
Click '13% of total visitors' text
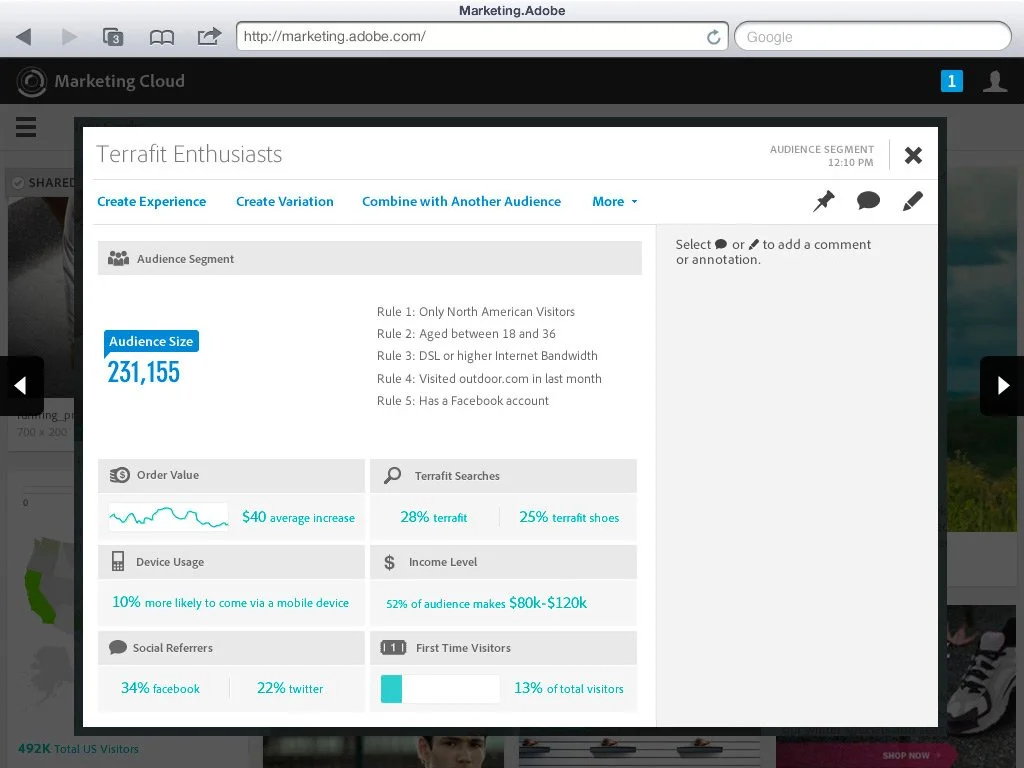[569, 688]
